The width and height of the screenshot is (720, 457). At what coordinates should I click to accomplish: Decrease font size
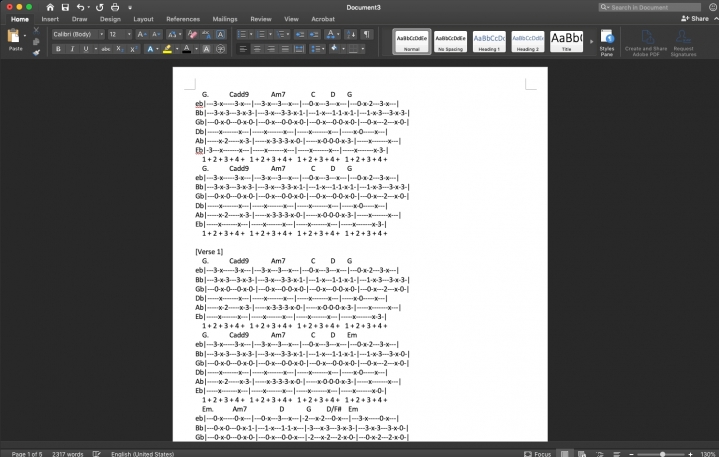point(156,34)
